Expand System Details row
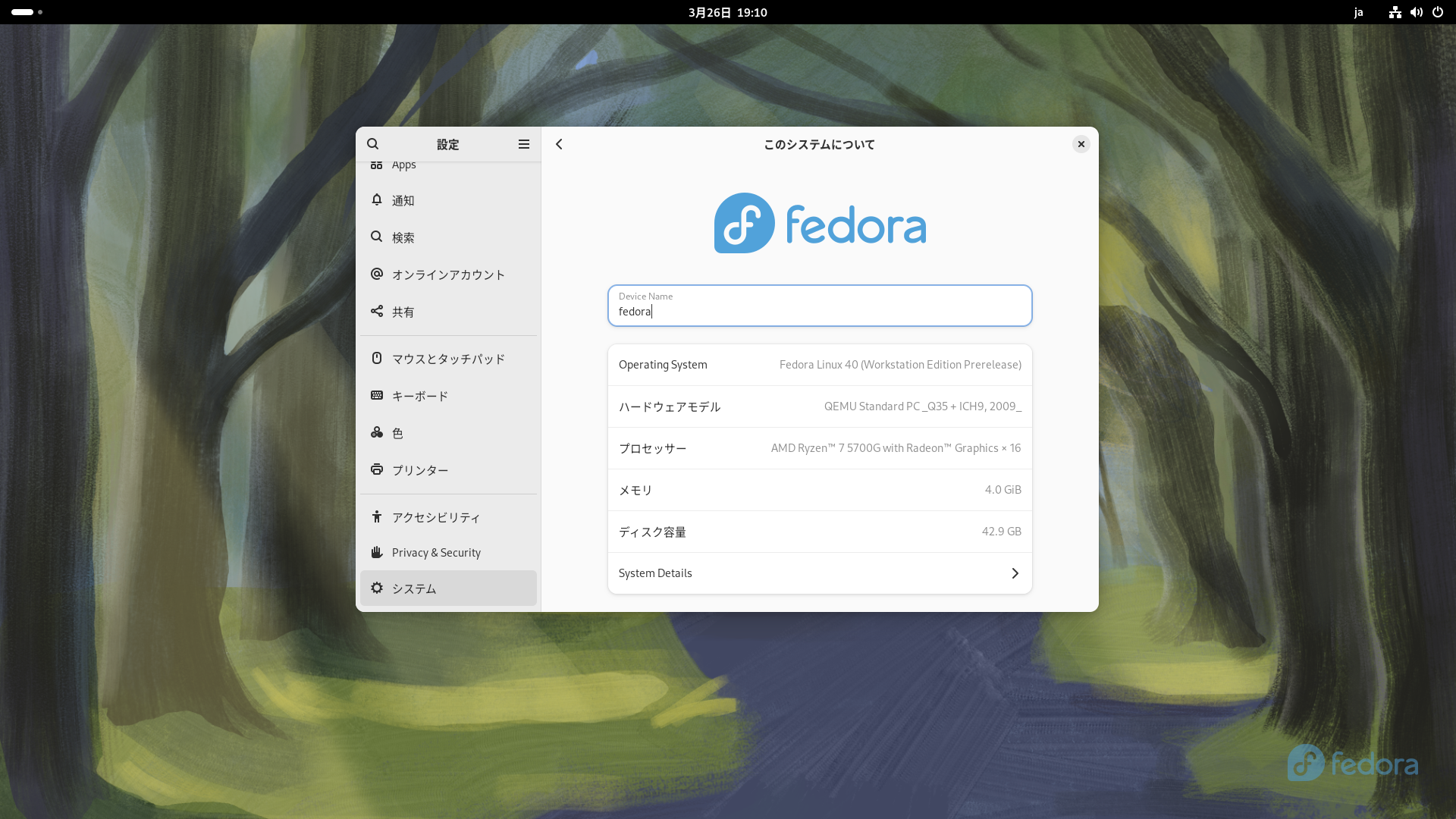1456x819 pixels. 819,573
